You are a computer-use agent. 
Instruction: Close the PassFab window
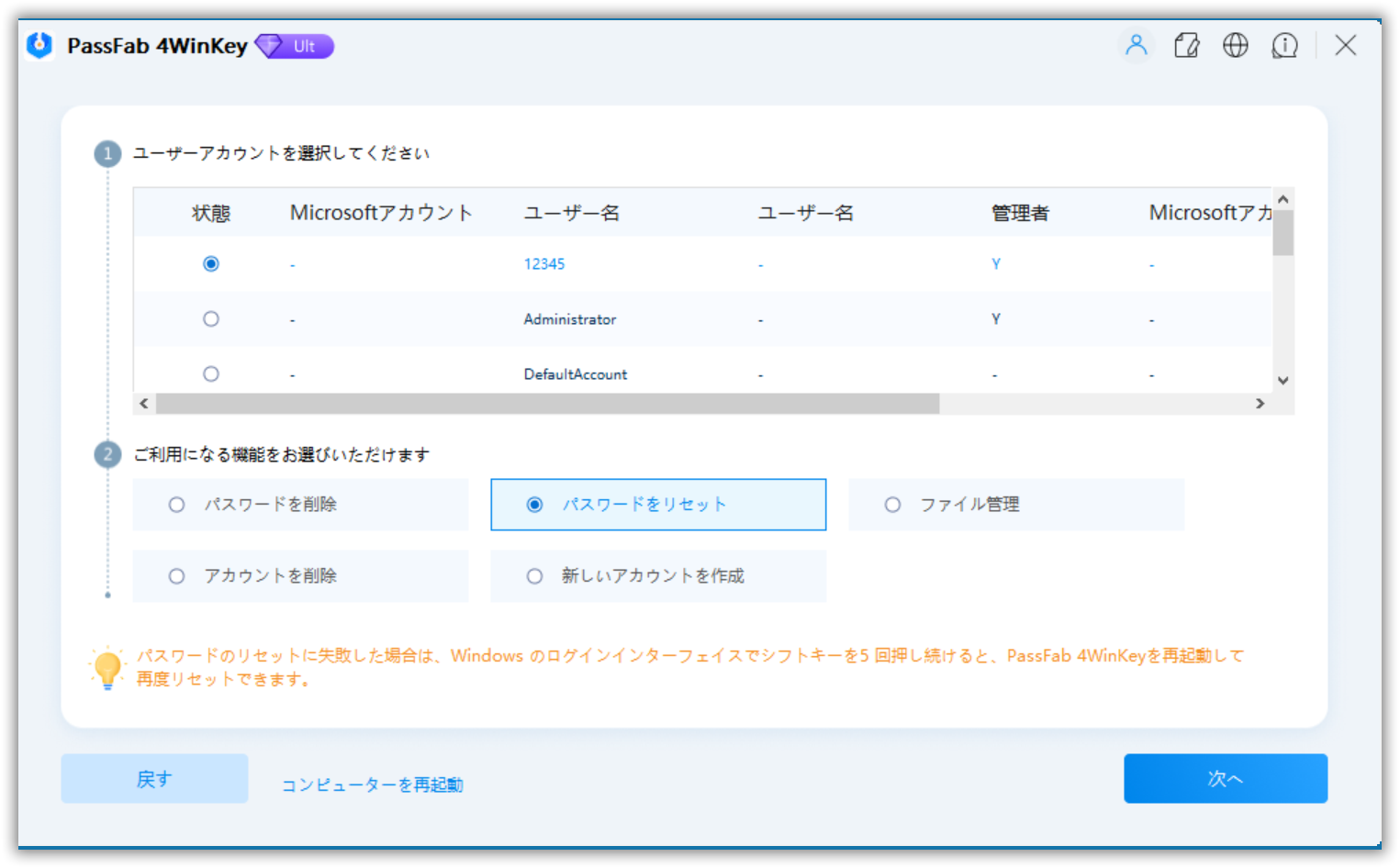click(x=1345, y=45)
